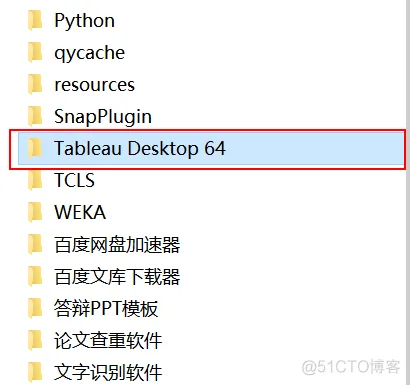The height and width of the screenshot is (385, 410).
Task: Select the 文字识别软件 folder name
Action: [108, 373]
